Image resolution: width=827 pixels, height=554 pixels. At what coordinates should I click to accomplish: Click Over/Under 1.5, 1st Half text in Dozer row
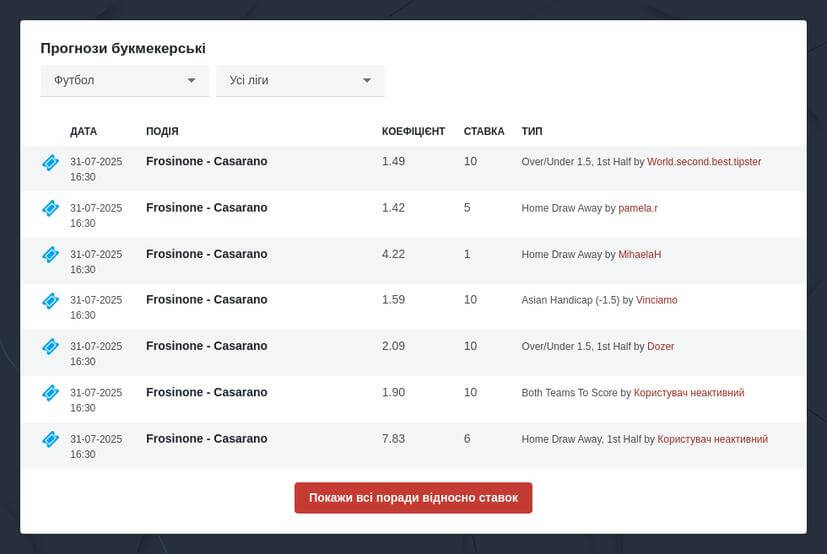coord(576,347)
